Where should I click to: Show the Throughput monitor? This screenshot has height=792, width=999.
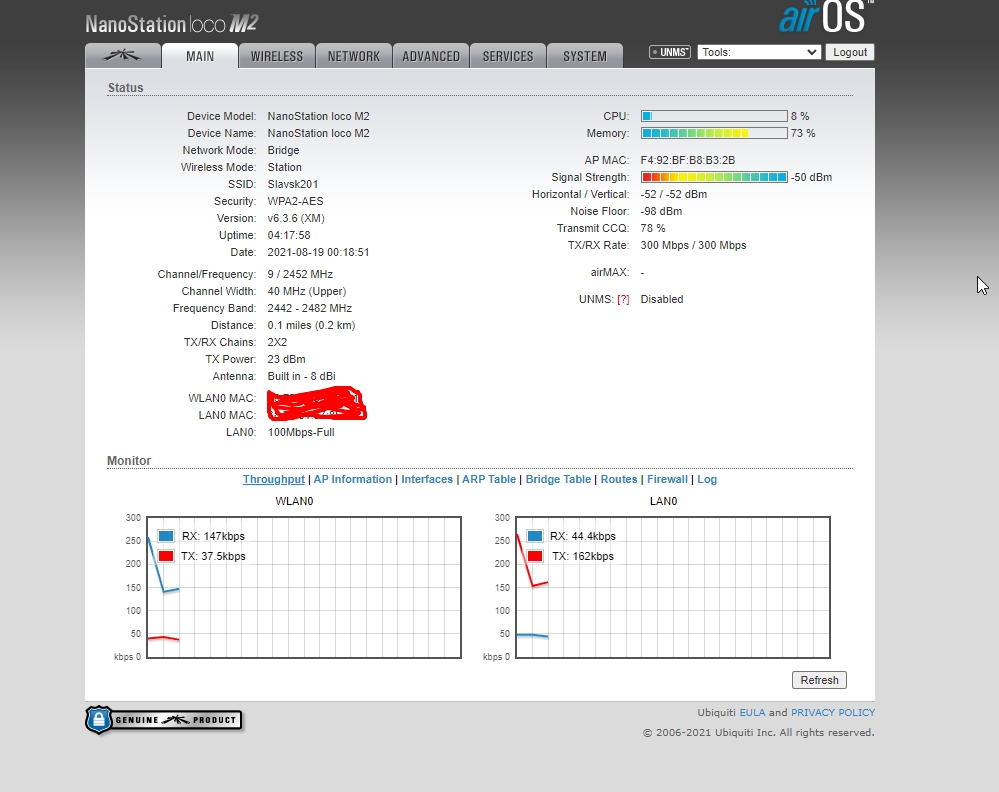click(274, 479)
